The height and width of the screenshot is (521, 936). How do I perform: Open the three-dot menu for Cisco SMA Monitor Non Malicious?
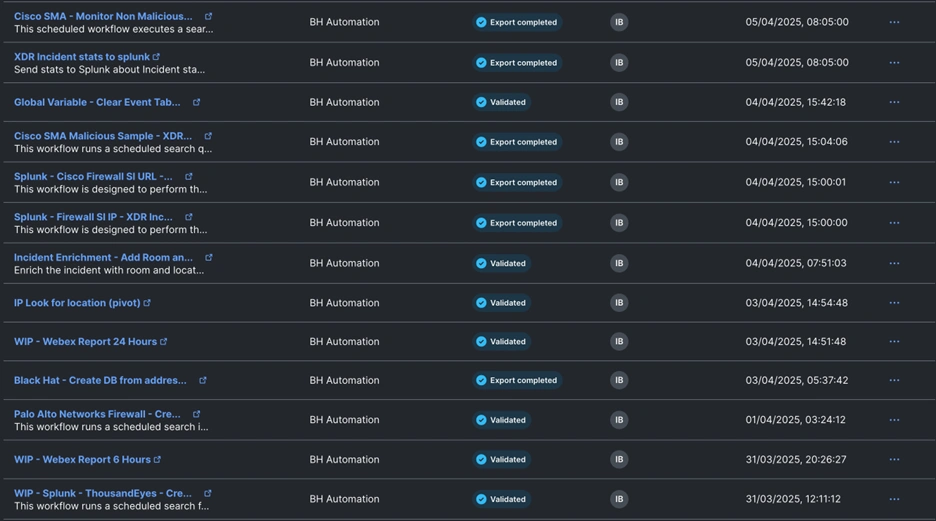894,22
